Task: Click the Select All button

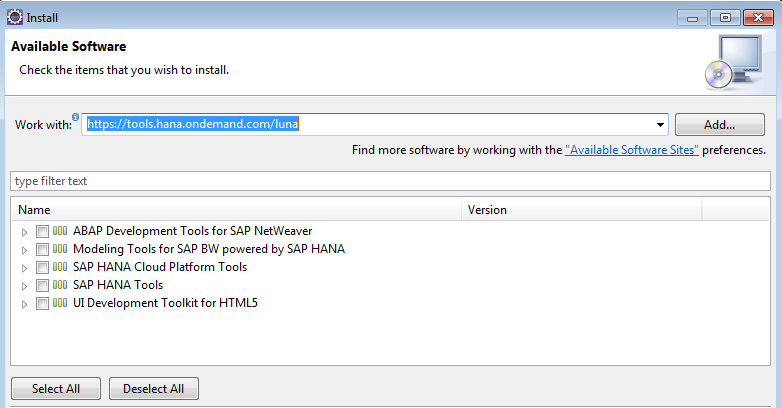Action: pyautogui.click(x=56, y=389)
